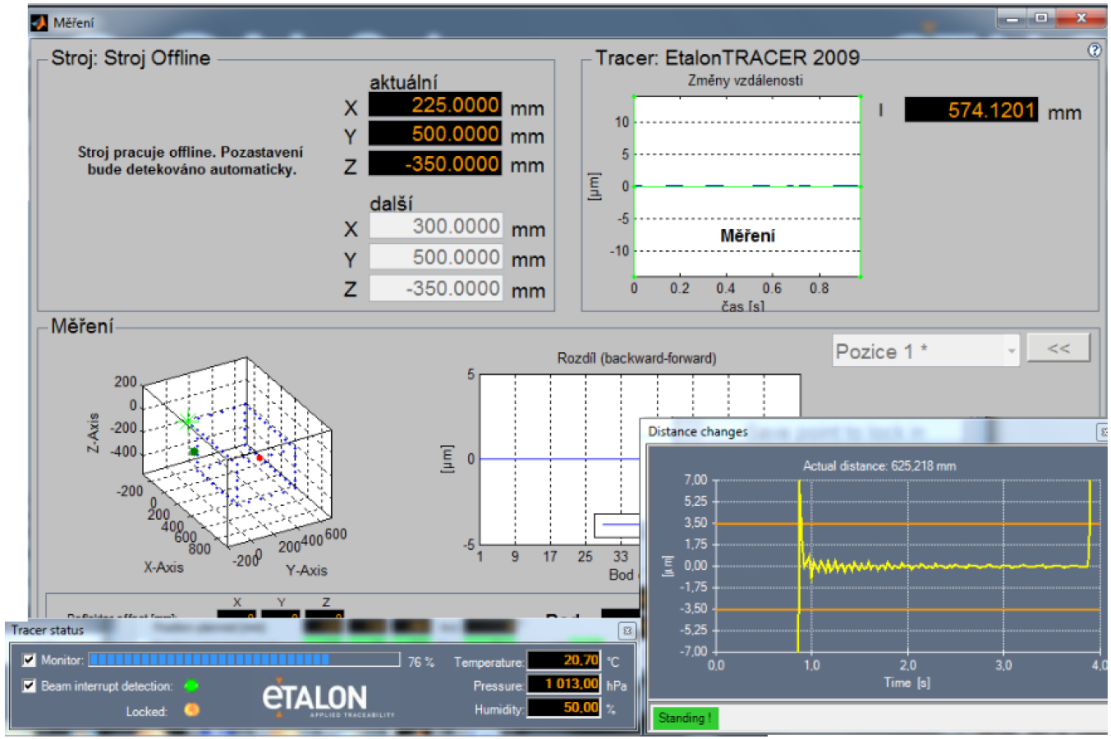Click the orange Locked status indicator

191,710
